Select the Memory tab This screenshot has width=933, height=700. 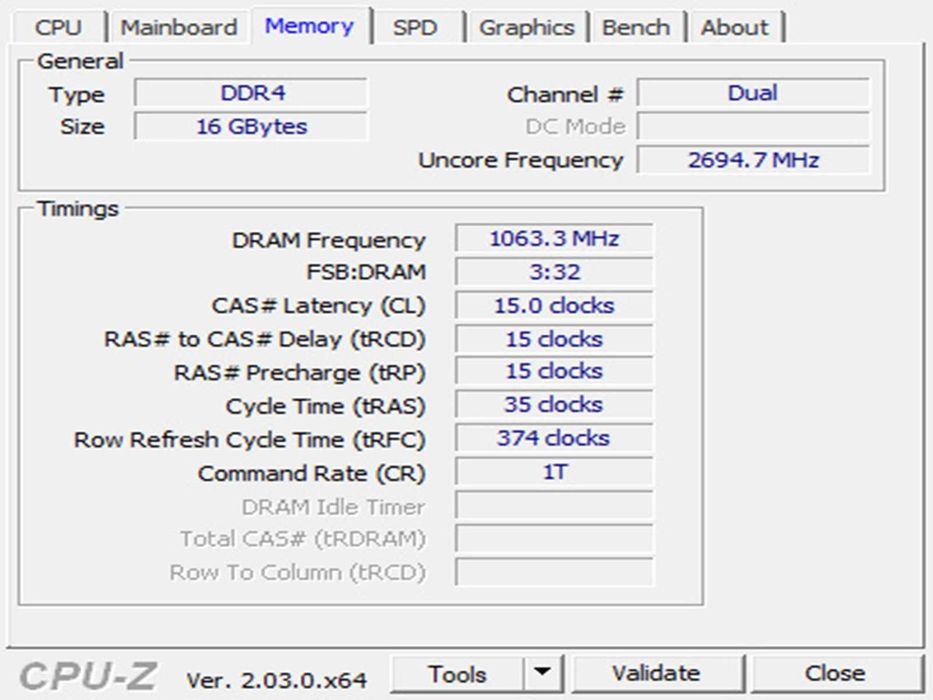(x=309, y=26)
